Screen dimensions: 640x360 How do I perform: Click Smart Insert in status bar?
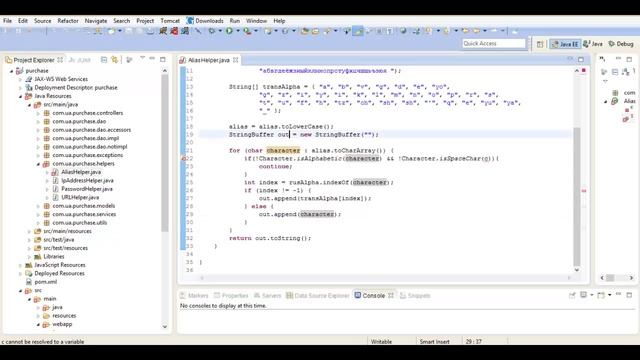(x=434, y=342)
